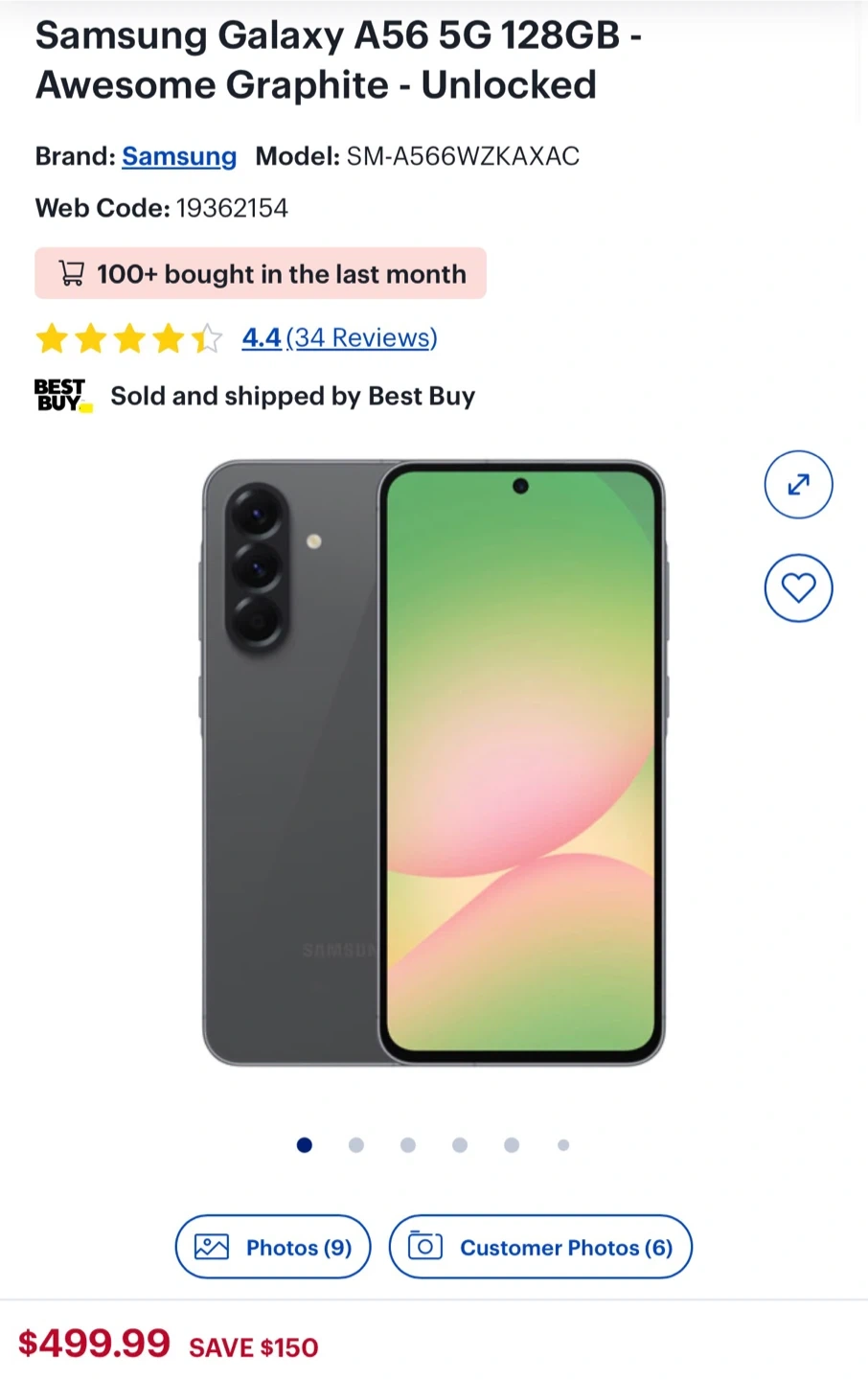868x1380 pixels.
Task: Tap the shopping cart icon in bought badge
Action: [71, 273]
